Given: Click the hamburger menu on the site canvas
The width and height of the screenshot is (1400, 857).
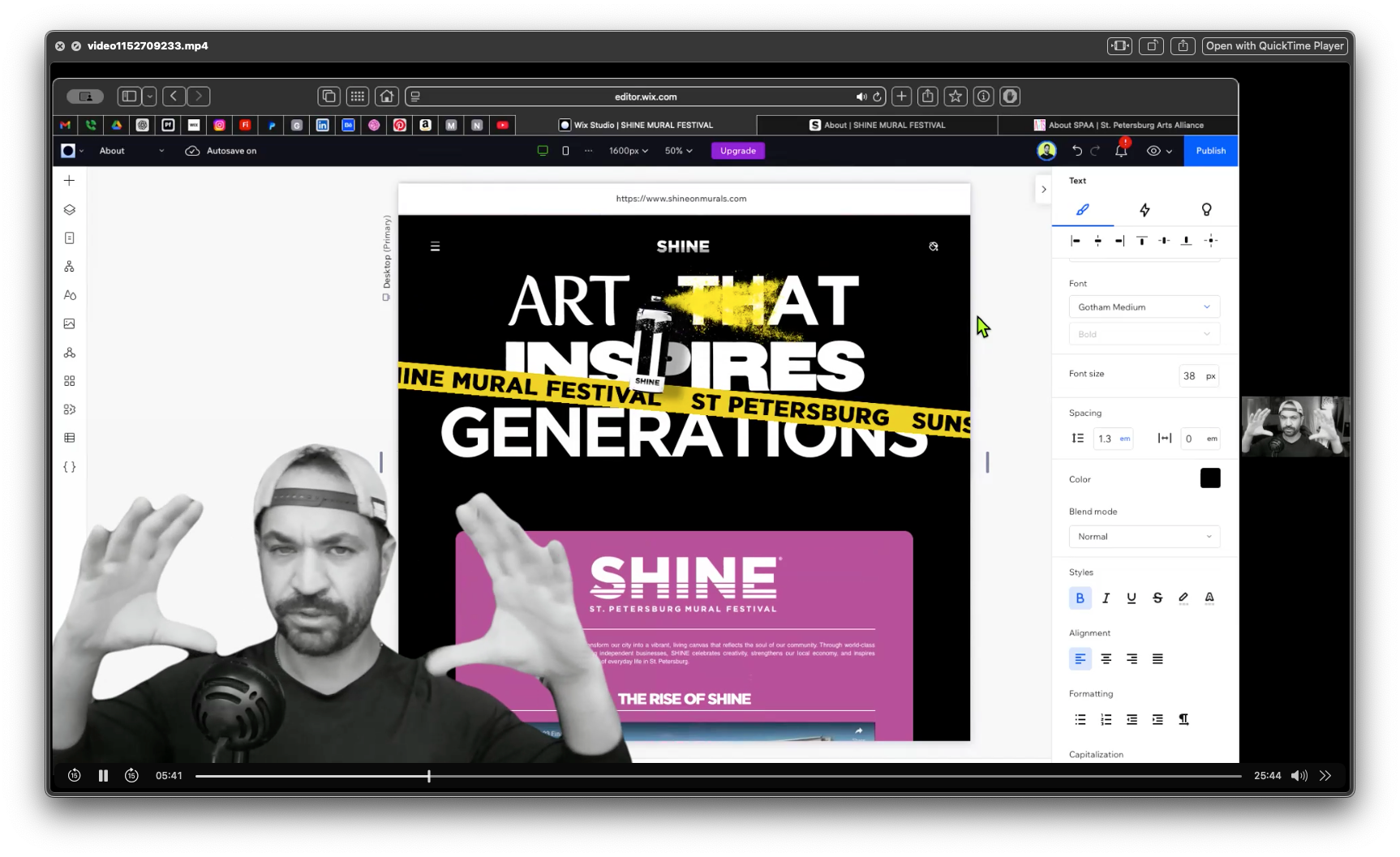Looking at the screenshot, I should (x=435, y=246).
